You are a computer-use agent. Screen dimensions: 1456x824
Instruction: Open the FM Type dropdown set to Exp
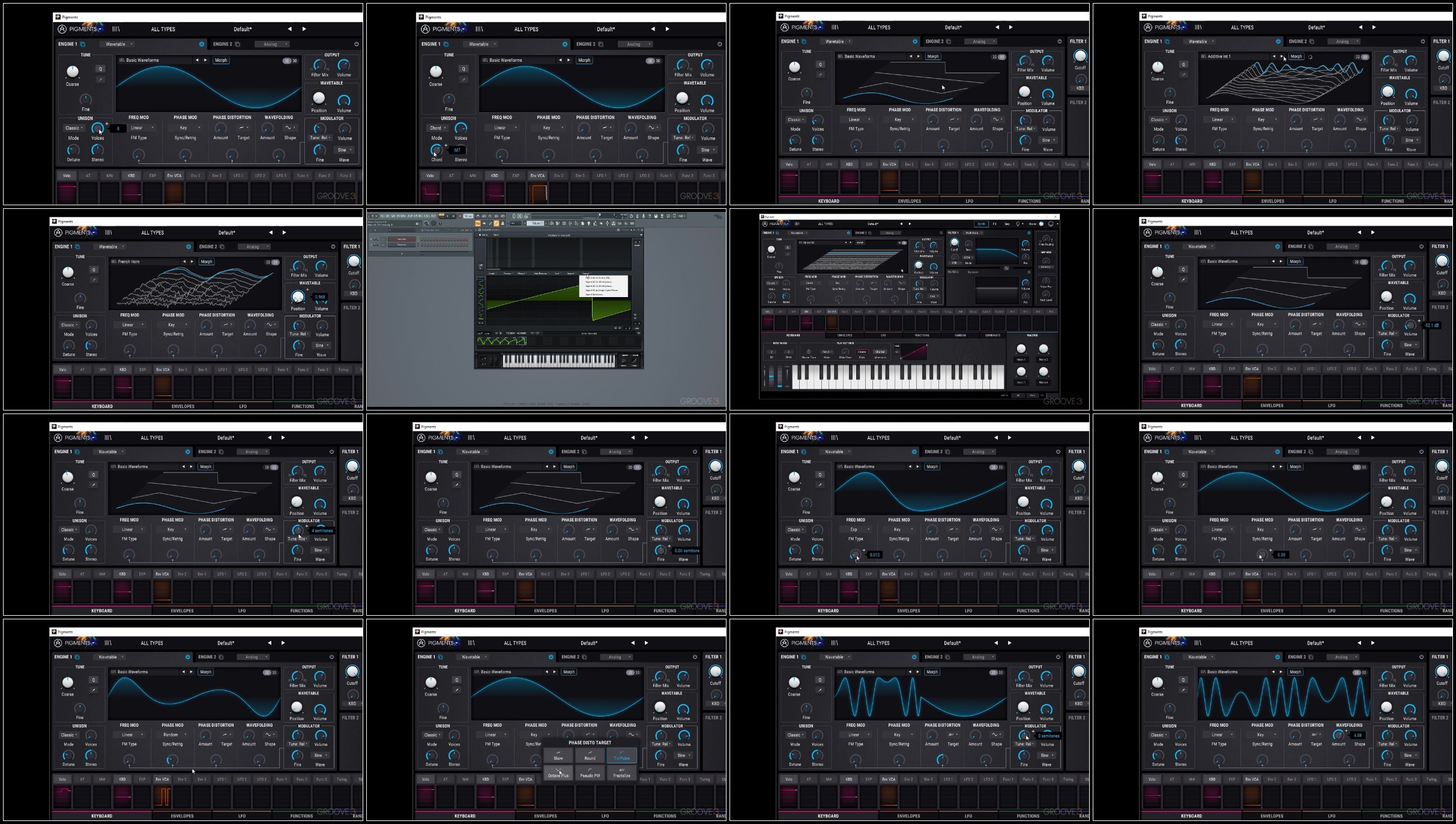point(856,529)
